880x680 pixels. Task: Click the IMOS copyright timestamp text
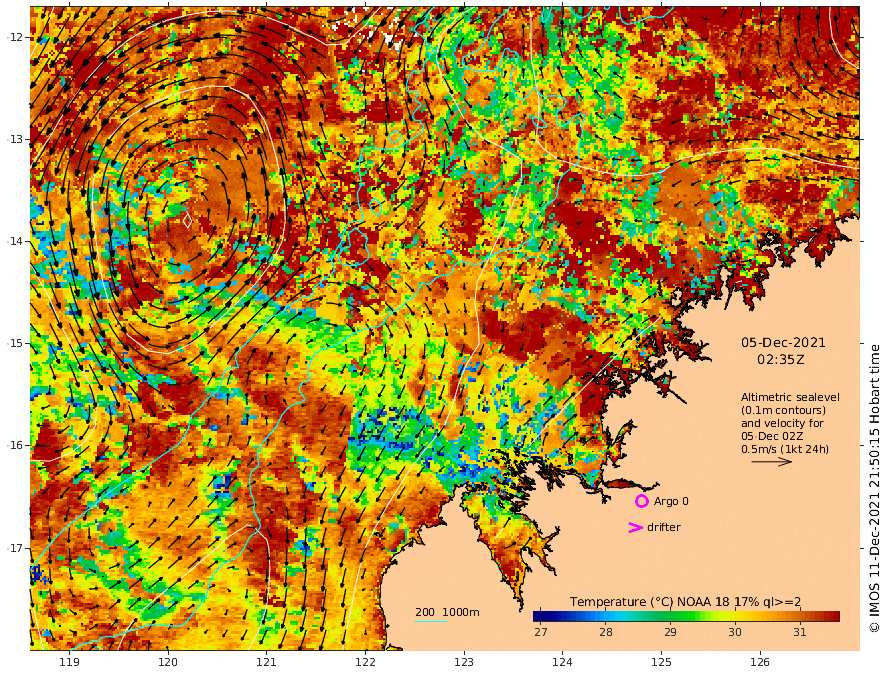point(873,488)
